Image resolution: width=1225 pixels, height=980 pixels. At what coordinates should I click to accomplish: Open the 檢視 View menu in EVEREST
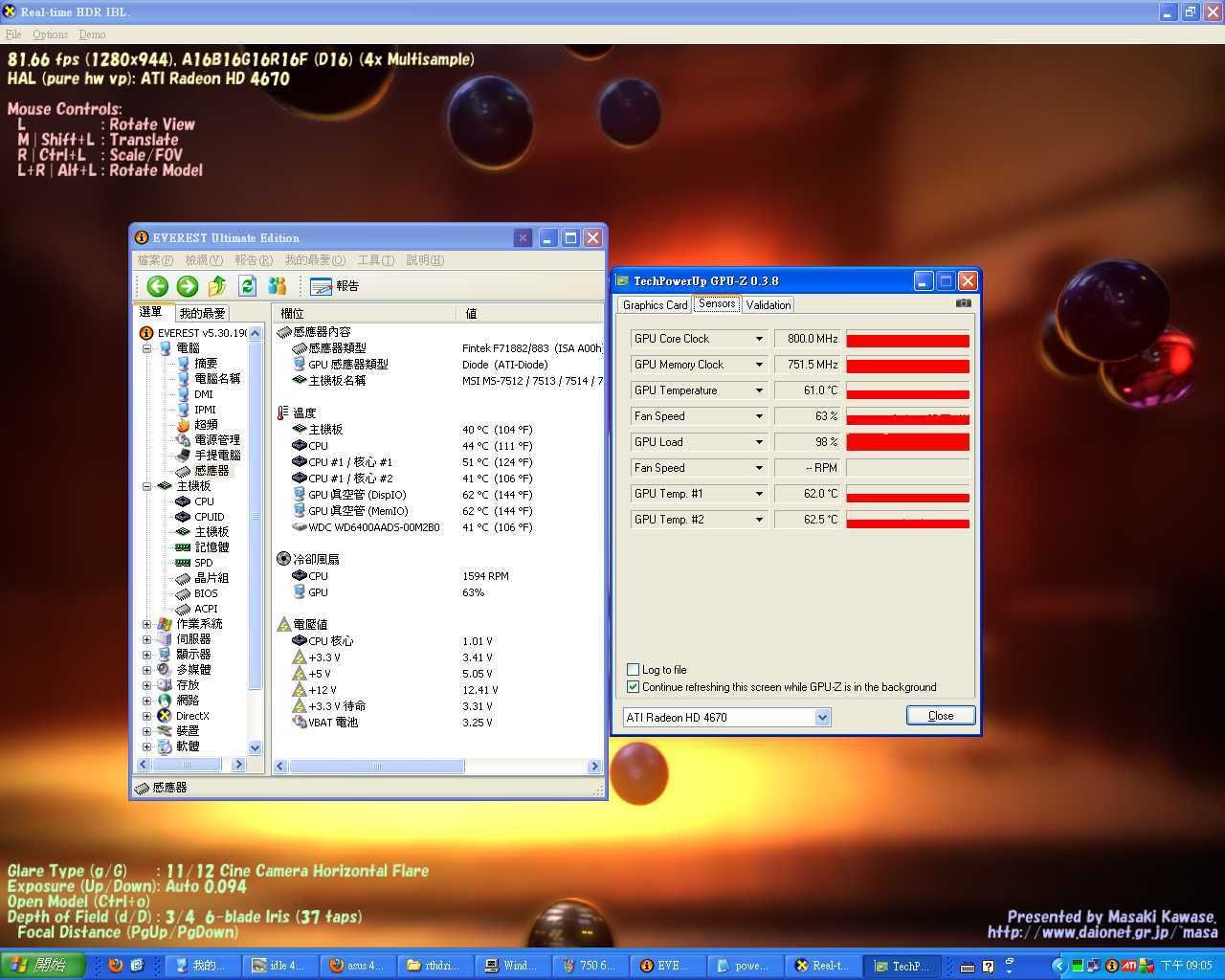click(x=204, y=260)
